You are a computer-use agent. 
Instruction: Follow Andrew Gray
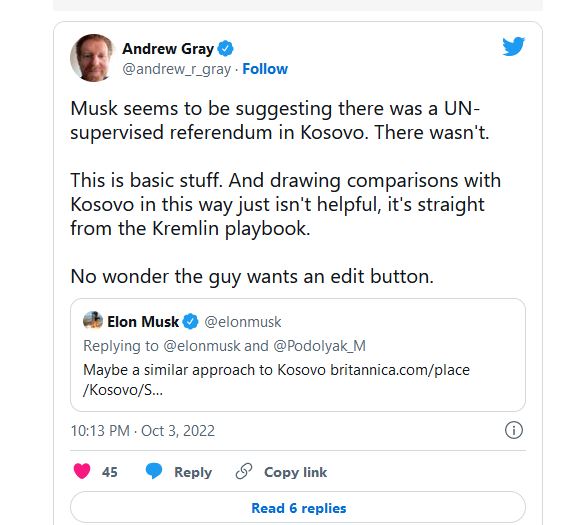265,69
